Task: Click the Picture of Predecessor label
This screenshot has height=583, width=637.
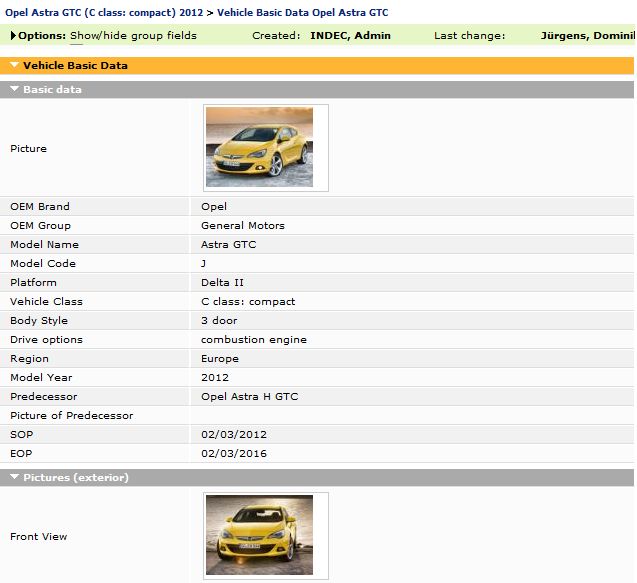Action: [x=72, y=416]
